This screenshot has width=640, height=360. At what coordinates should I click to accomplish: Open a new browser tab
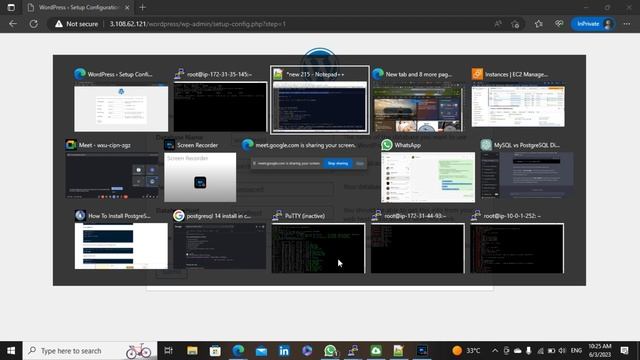coord(142,7)
